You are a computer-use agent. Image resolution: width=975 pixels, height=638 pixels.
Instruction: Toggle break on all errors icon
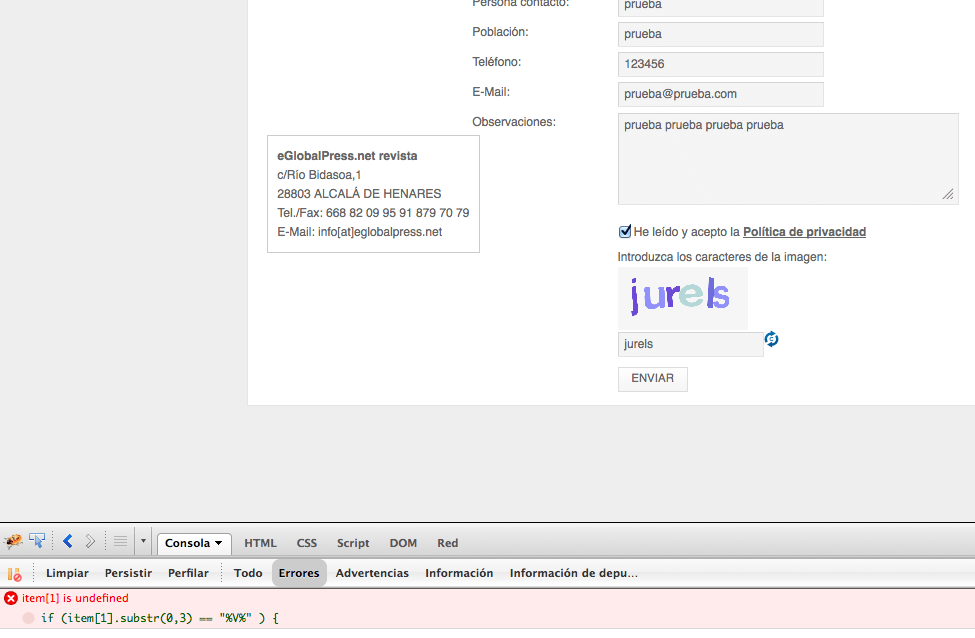(14, 574)
